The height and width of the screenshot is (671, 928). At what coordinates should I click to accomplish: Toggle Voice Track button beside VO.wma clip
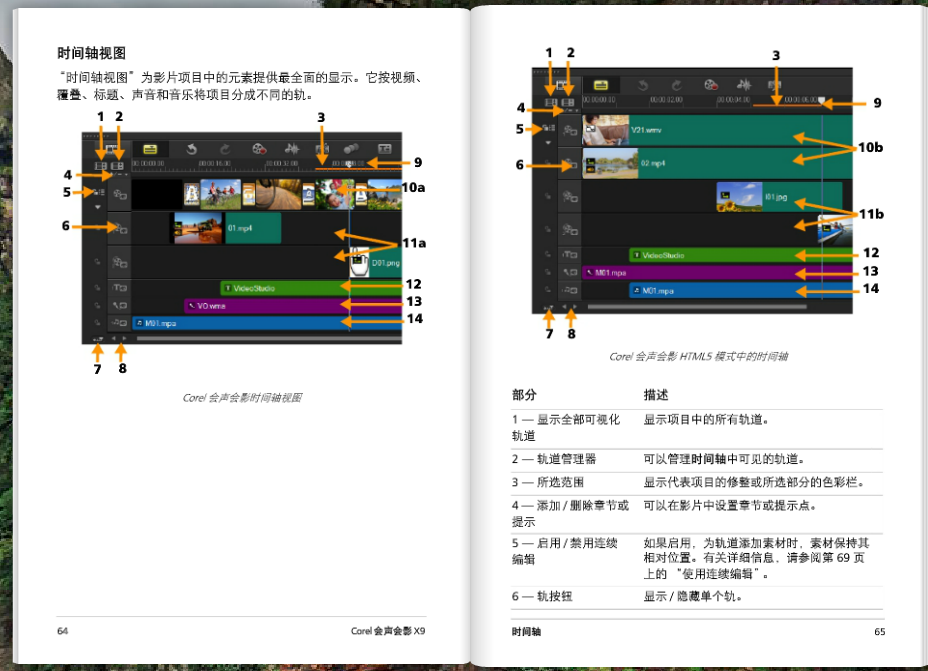tap(120, 305)
